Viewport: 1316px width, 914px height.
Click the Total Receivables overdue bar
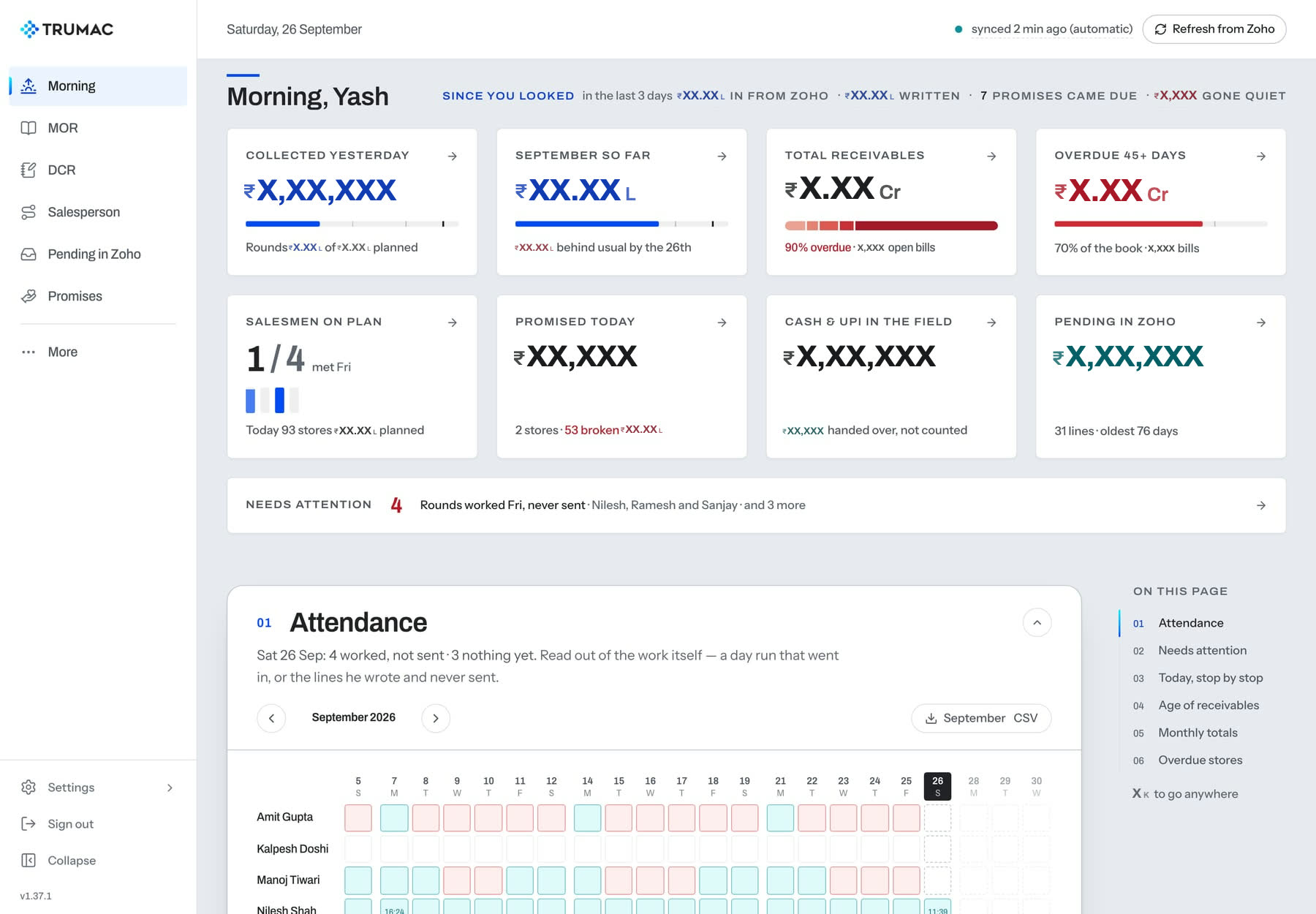891,225
